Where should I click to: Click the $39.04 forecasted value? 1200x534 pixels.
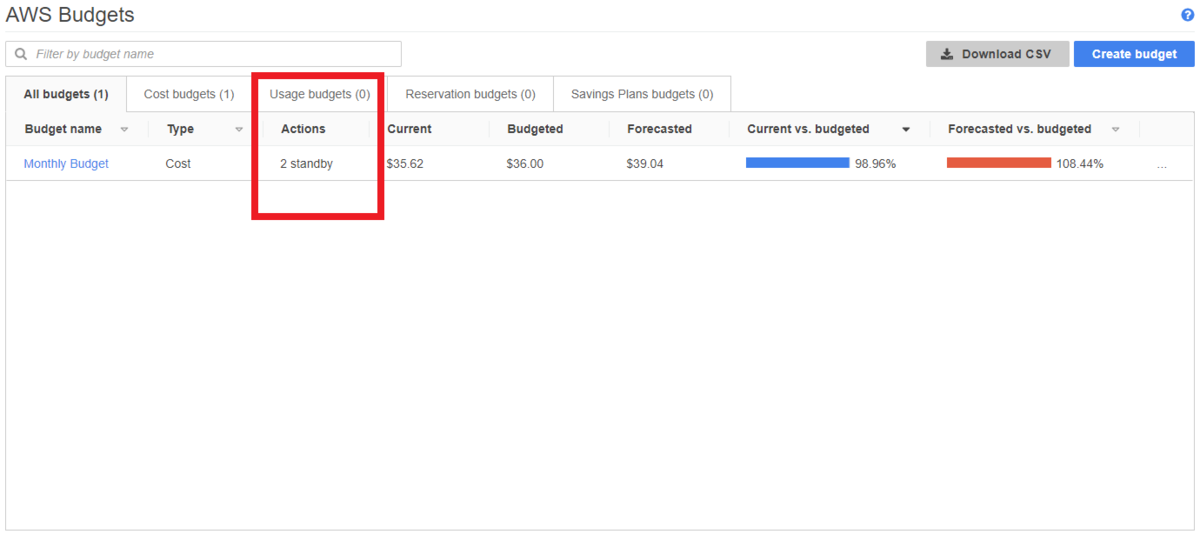tap(645, 164)
